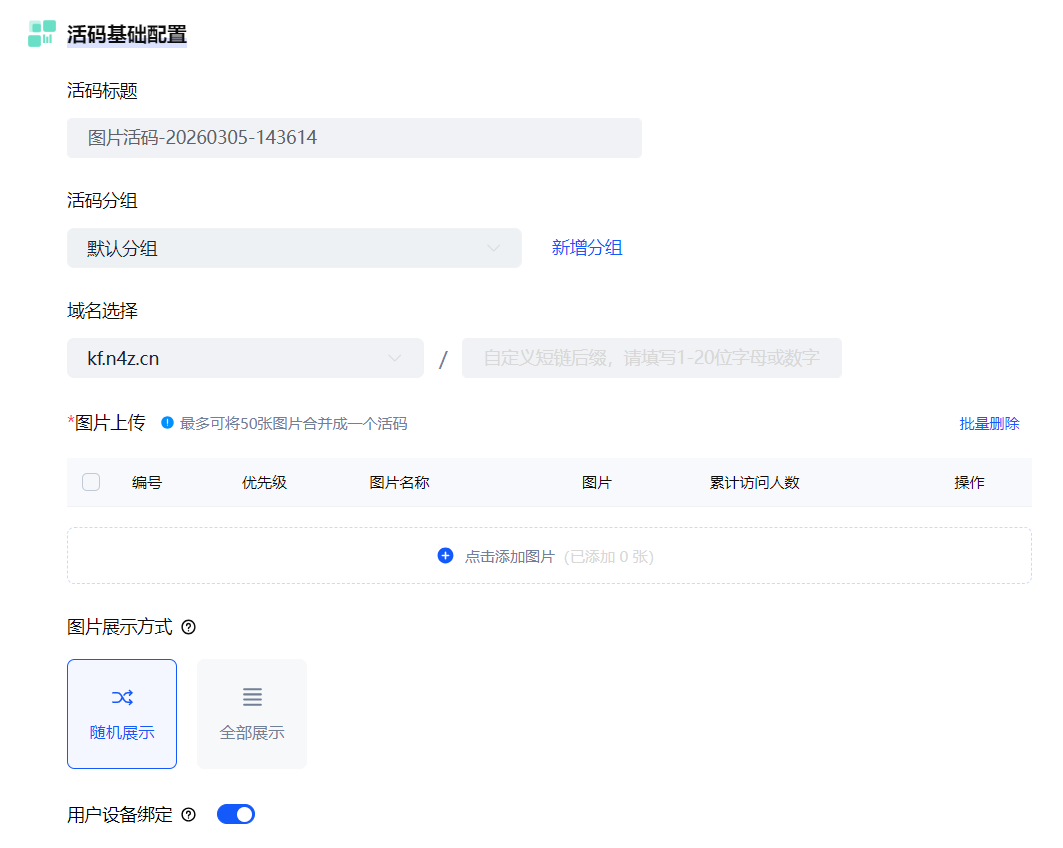Click the blue info icon beside 图片上传
1063x848 pixels.
click(x=167, y=423)
